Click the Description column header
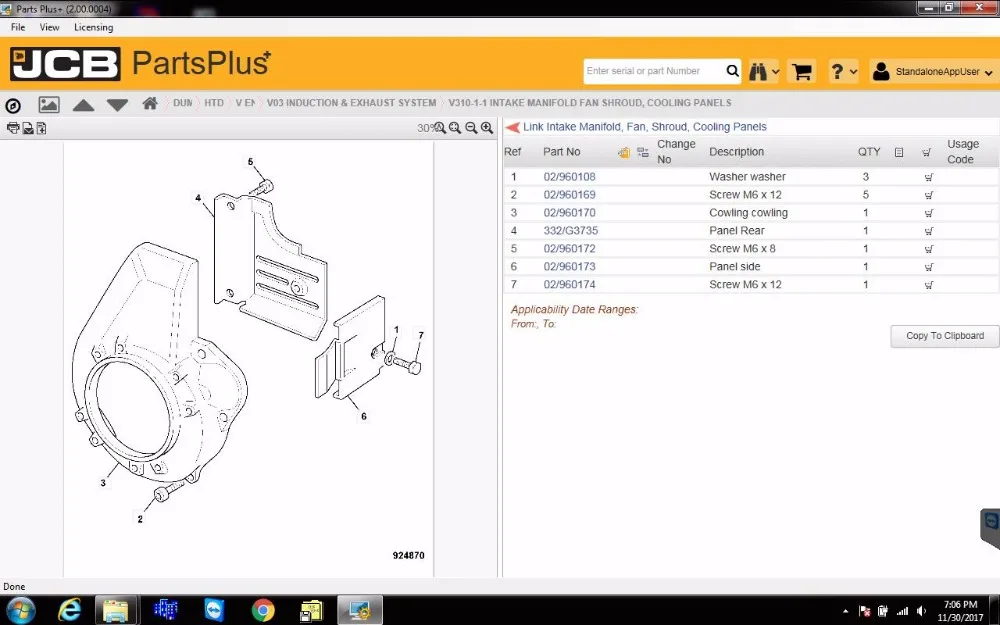Image resolution: width=1000 pixels, height=625 pixels. point(737,152)
